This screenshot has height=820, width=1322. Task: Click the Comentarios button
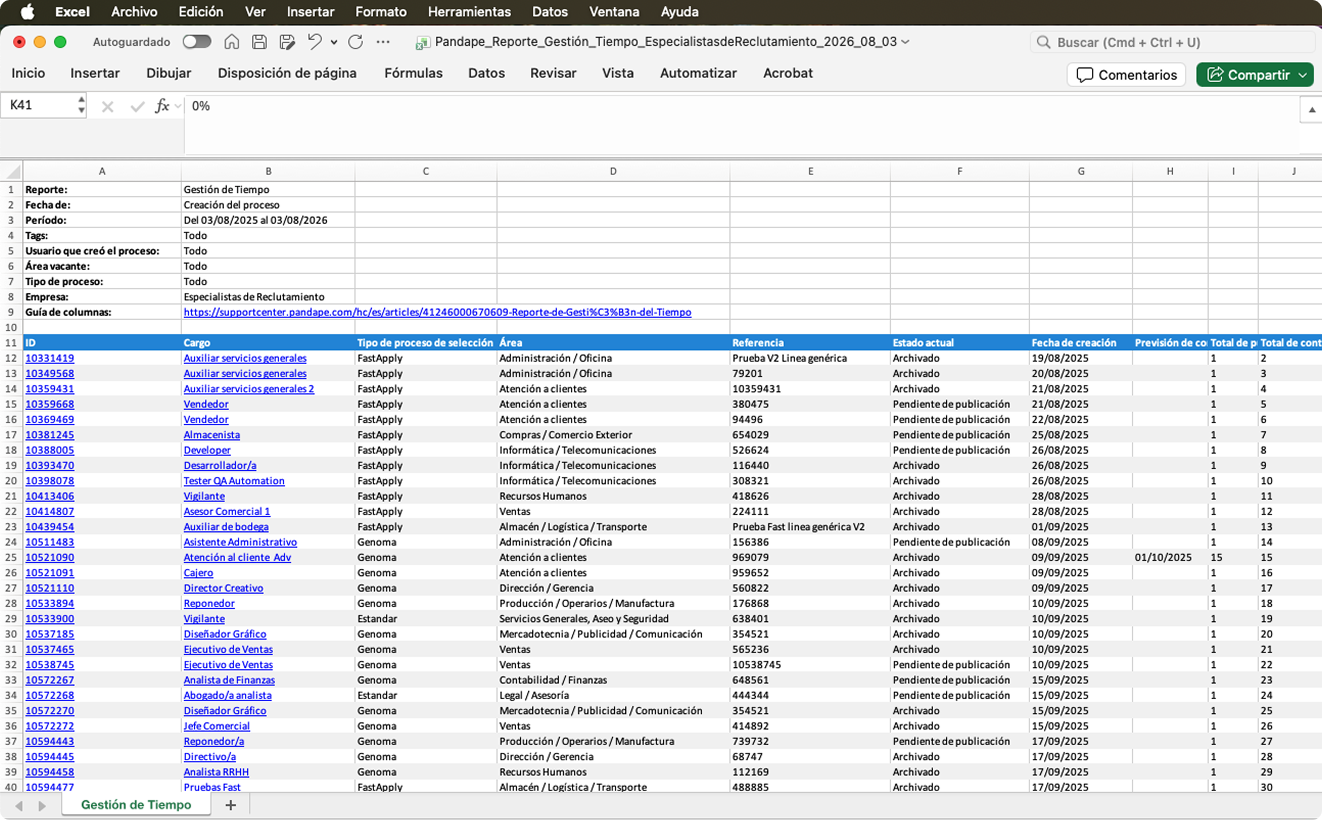[1126, 75]
